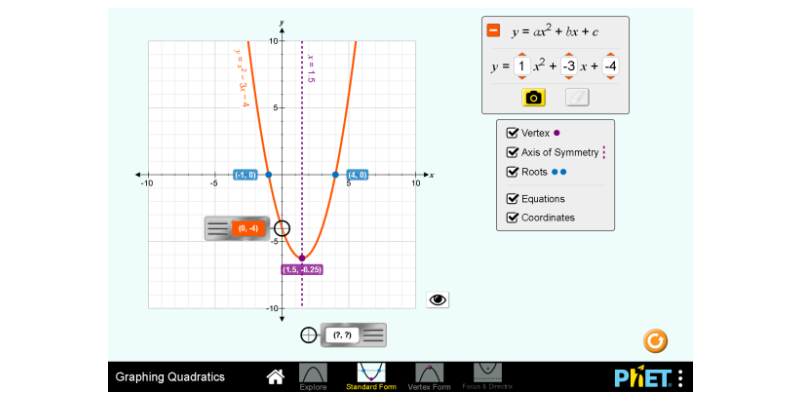The width and height of the screenshot is (800, 400).
Task: Toggle the Coordinates checkbox
Action: [x=513, y=218]
